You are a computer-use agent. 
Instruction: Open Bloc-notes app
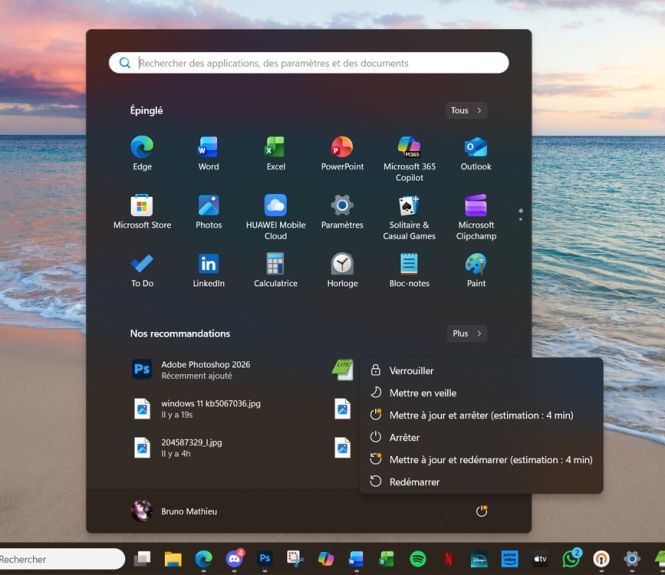tap(409, 271)
